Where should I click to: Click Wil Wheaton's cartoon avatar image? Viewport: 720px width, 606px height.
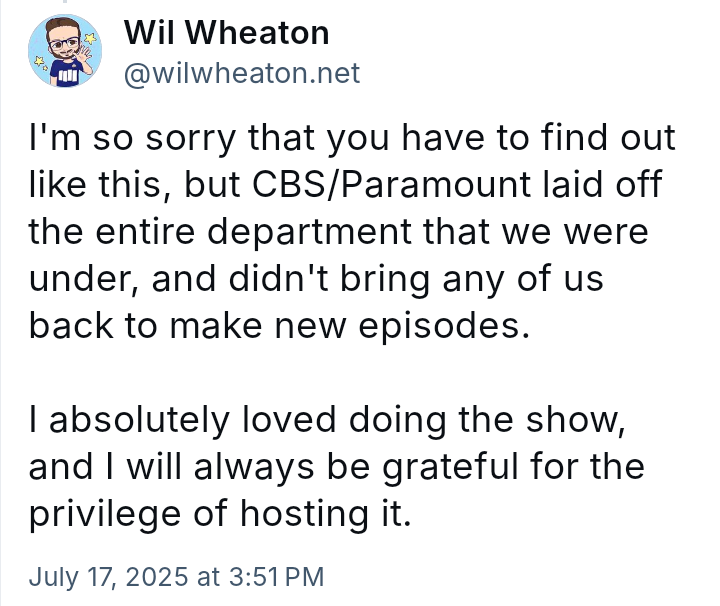click(x=64, y=55)
